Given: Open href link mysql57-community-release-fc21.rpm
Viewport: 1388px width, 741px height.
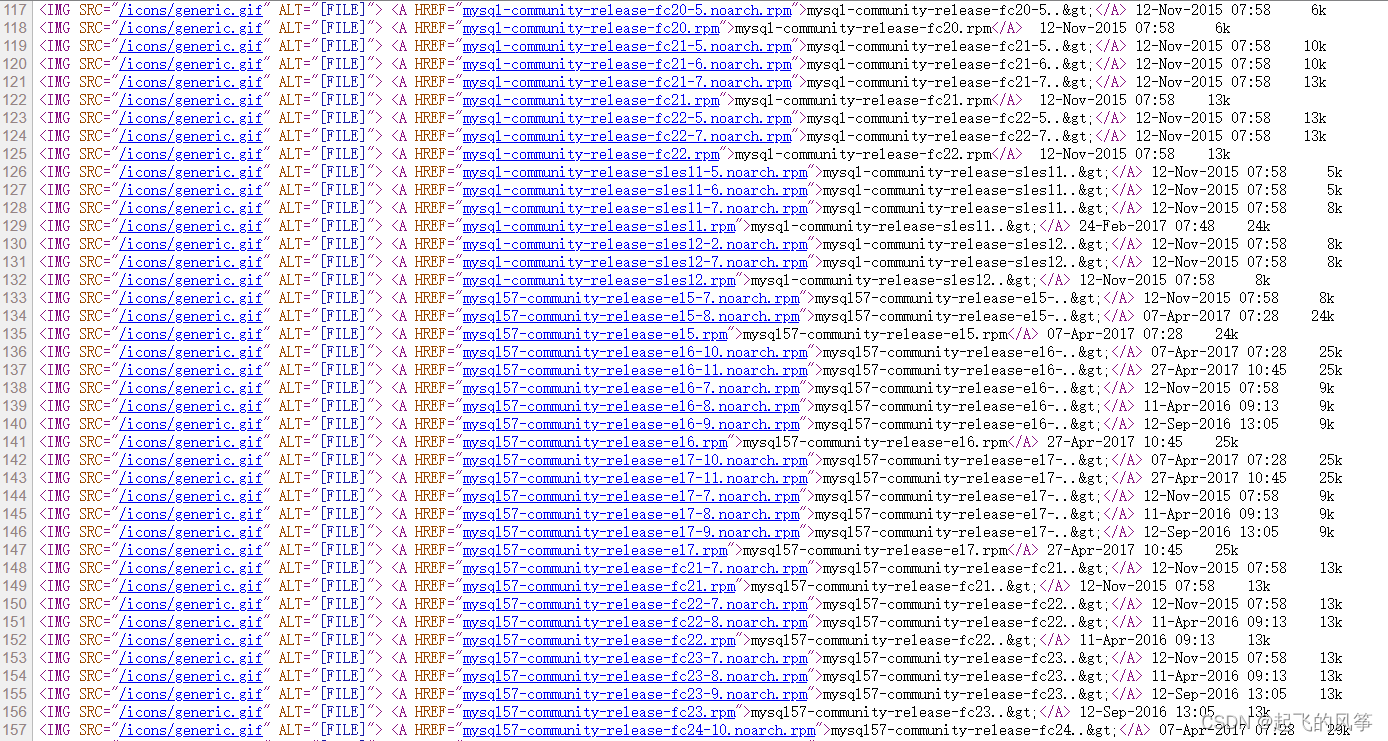Looking at the screenshot, I should [x=599, y=586].
